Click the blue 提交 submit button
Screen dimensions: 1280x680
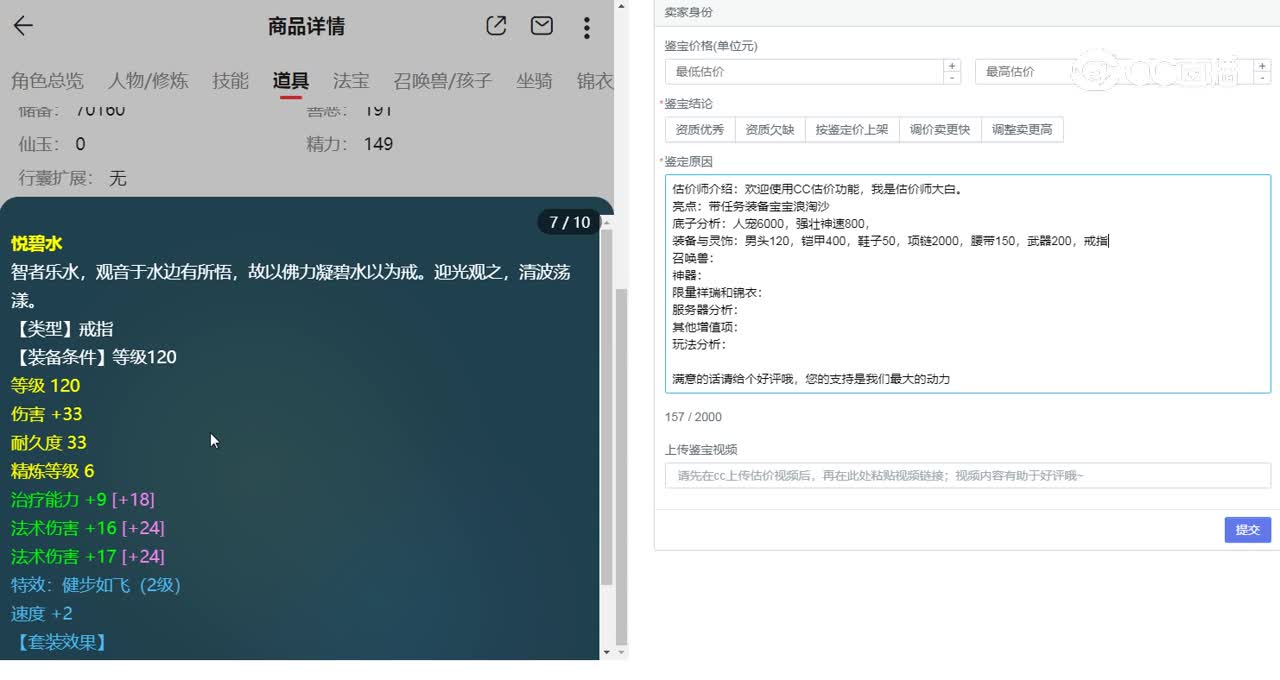pyautogui.click(x=1247, y=530)
